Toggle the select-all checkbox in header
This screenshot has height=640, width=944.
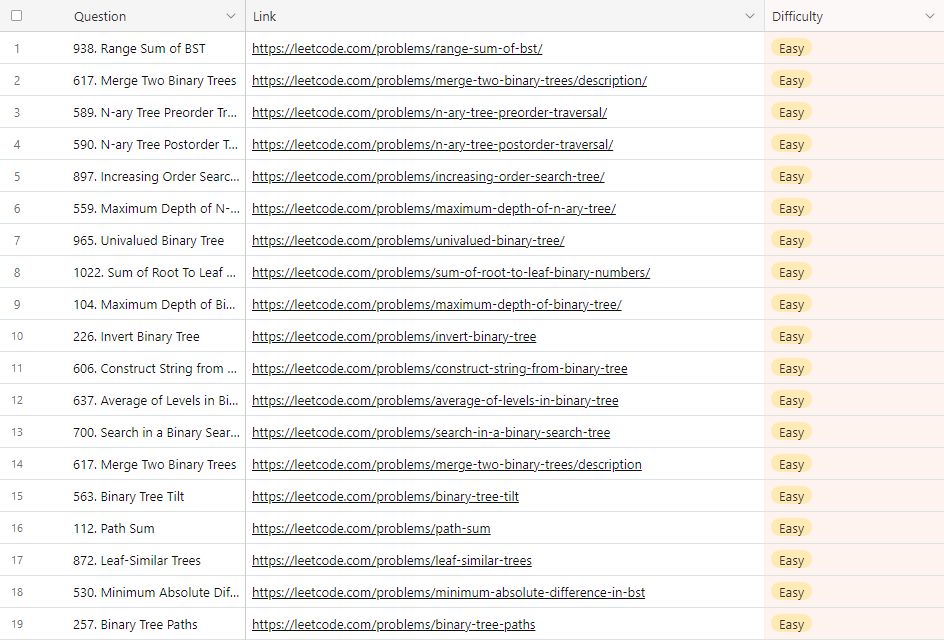pyautogui.click(x=17, y=16)
